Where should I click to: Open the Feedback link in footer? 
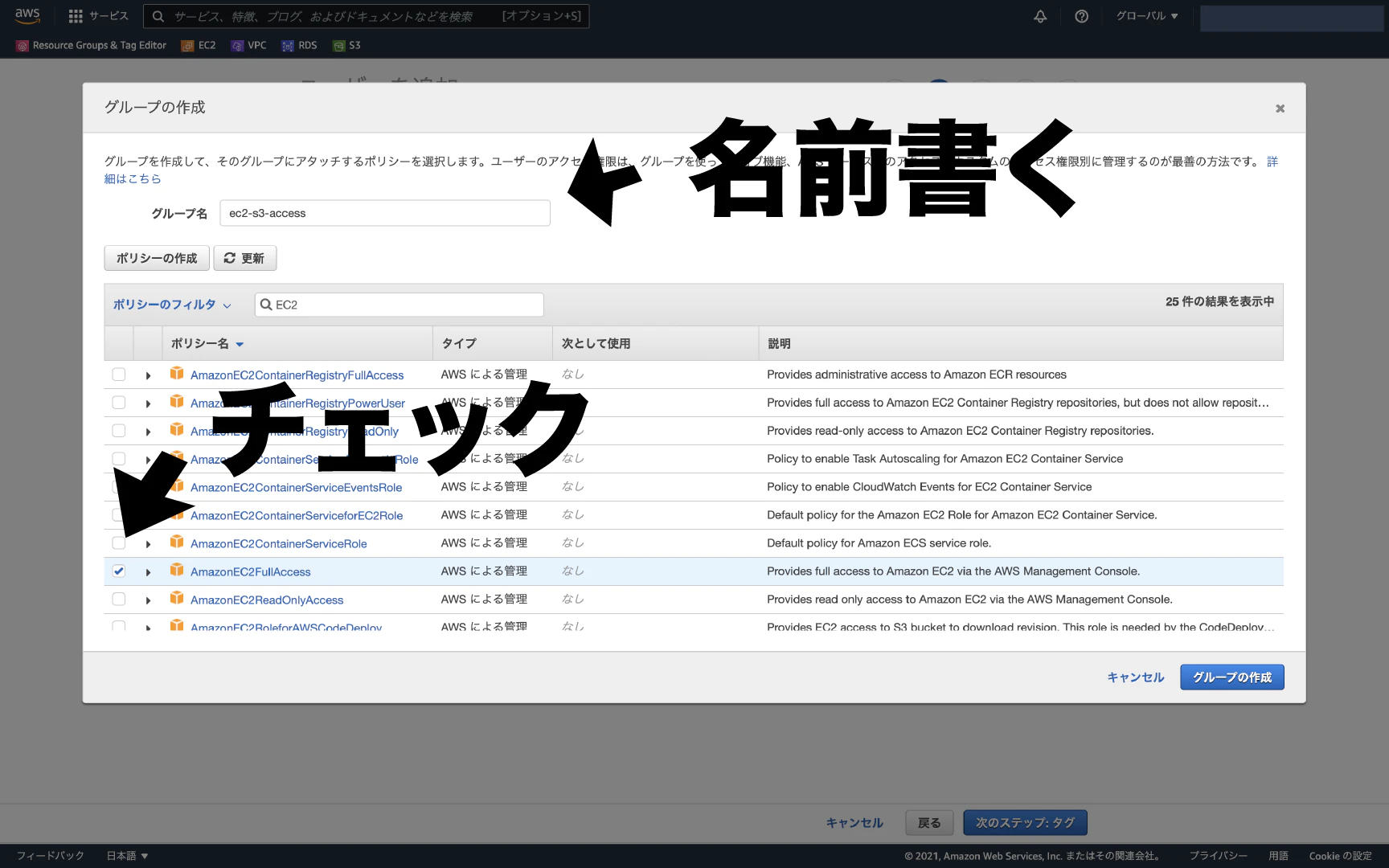51,856
